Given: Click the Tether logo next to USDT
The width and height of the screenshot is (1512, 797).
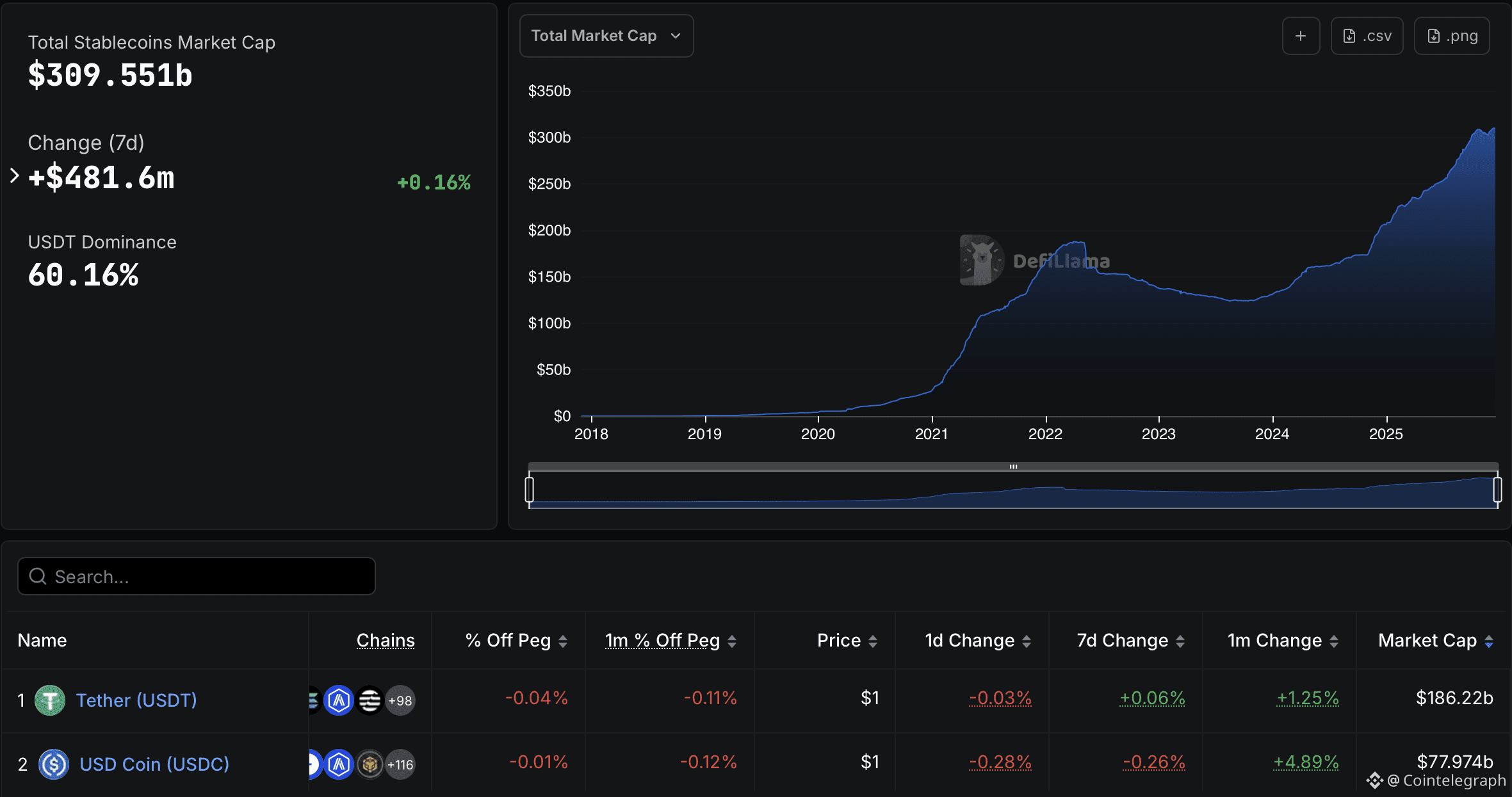Looking at the screenshot, I should point(50,700).
